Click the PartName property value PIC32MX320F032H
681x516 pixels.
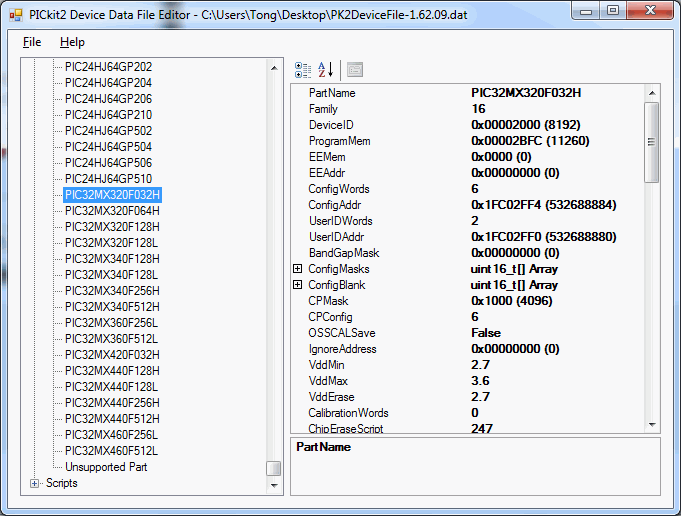point(526,93)
